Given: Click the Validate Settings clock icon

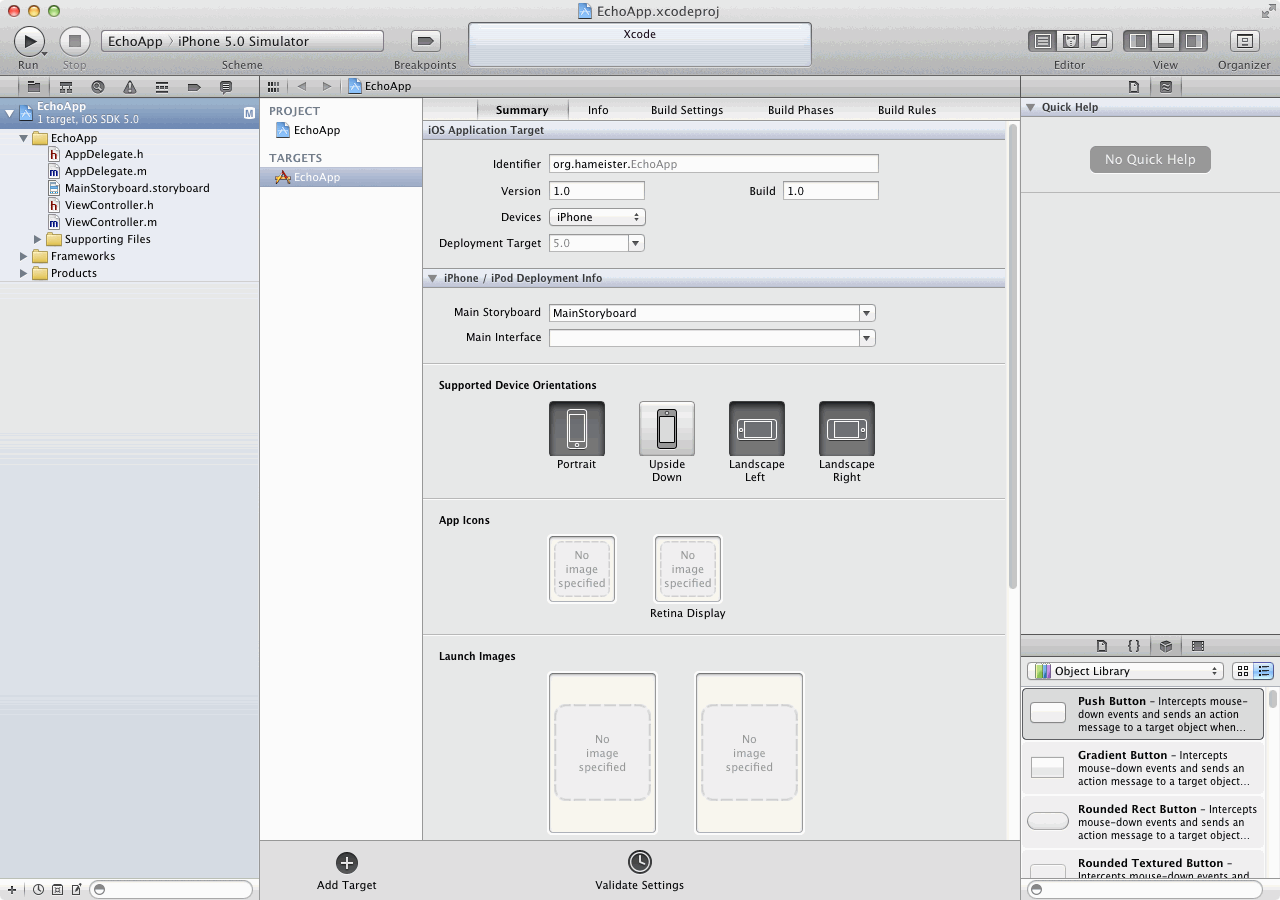Looking at the screenshot, I should [639, 862].
